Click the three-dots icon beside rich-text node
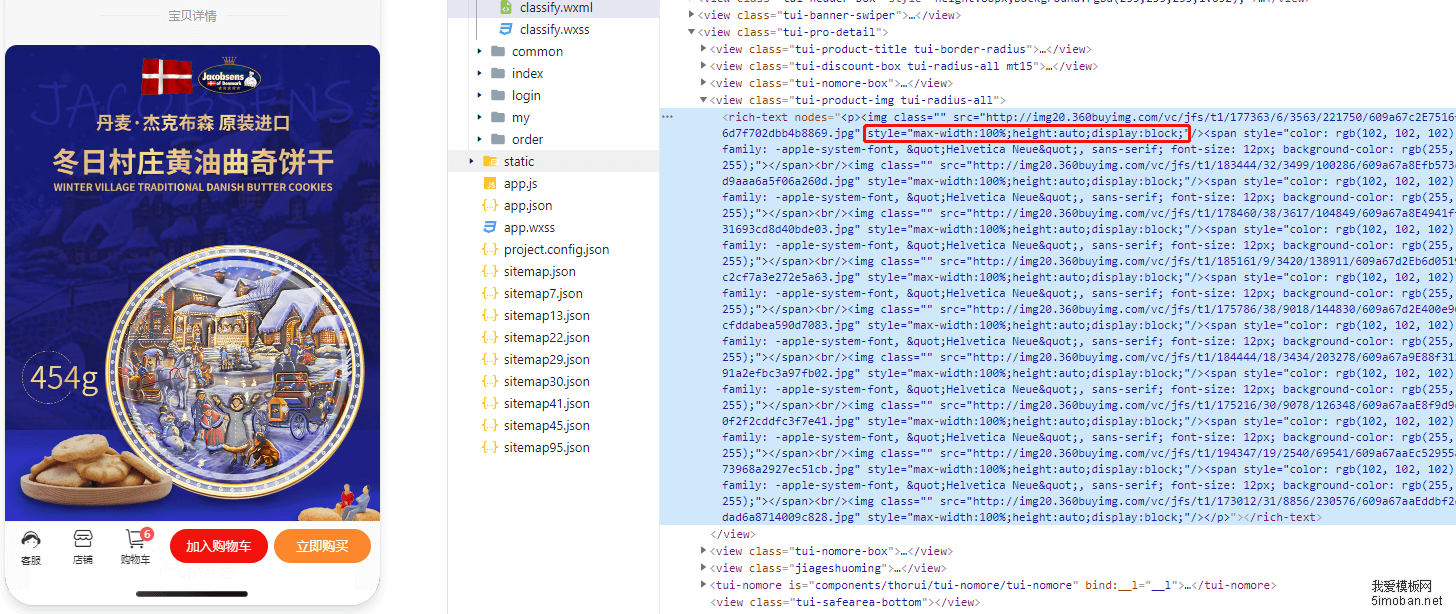1456x614 pixels. (667, 117)
